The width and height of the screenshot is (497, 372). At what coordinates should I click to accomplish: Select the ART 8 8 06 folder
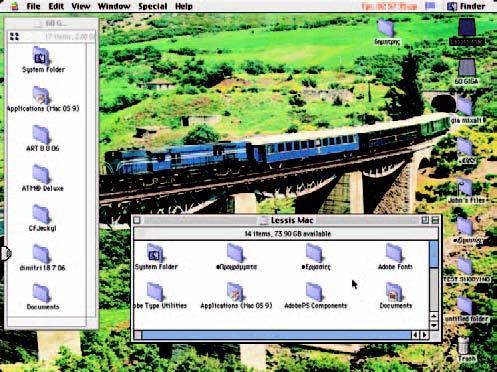(42, 138)
